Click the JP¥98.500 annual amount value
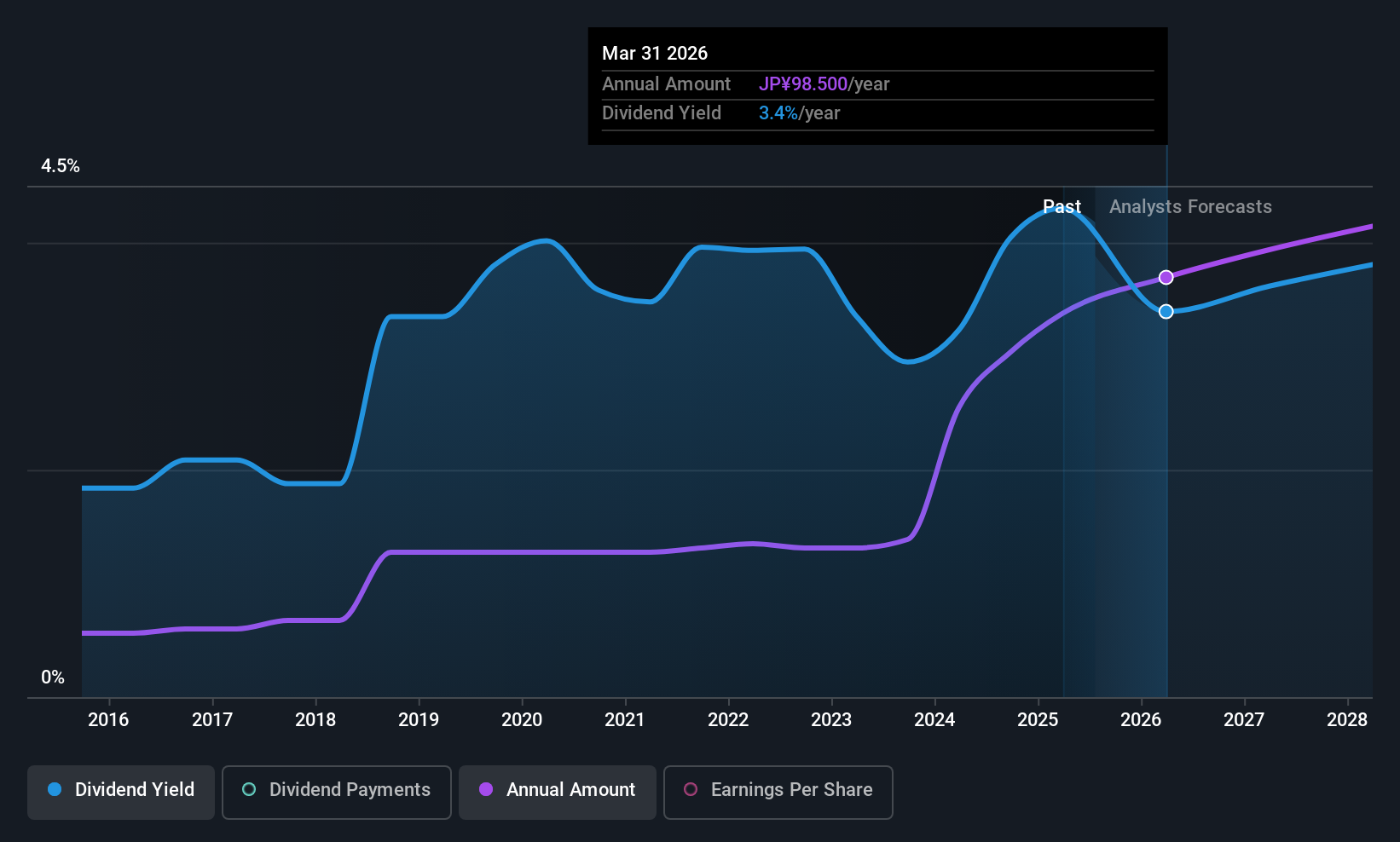 point(803,84)
